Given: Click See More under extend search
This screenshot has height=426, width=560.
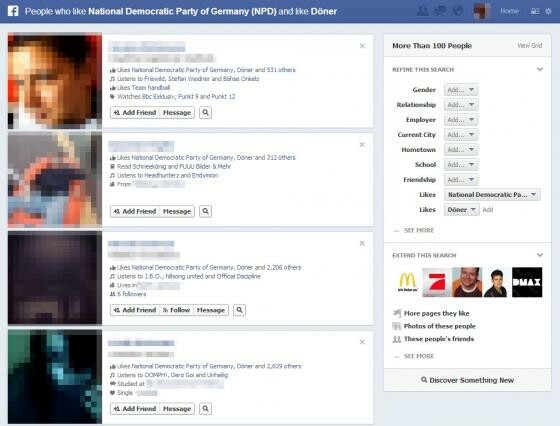Looking at the screenshot, I should (419, 356).
